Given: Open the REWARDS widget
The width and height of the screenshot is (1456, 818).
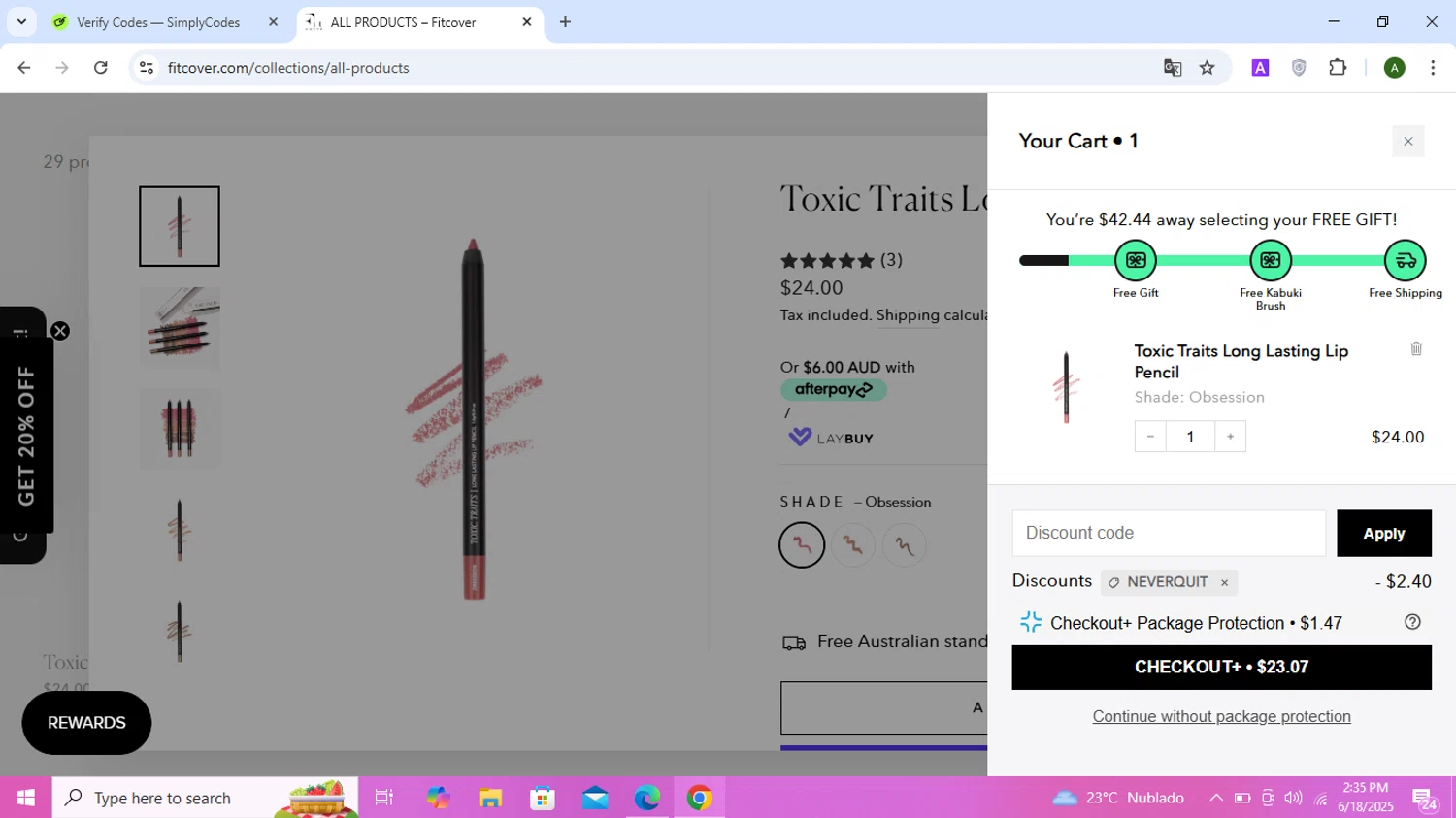Looking at the screenshot, I should click(x=86, y=723).
